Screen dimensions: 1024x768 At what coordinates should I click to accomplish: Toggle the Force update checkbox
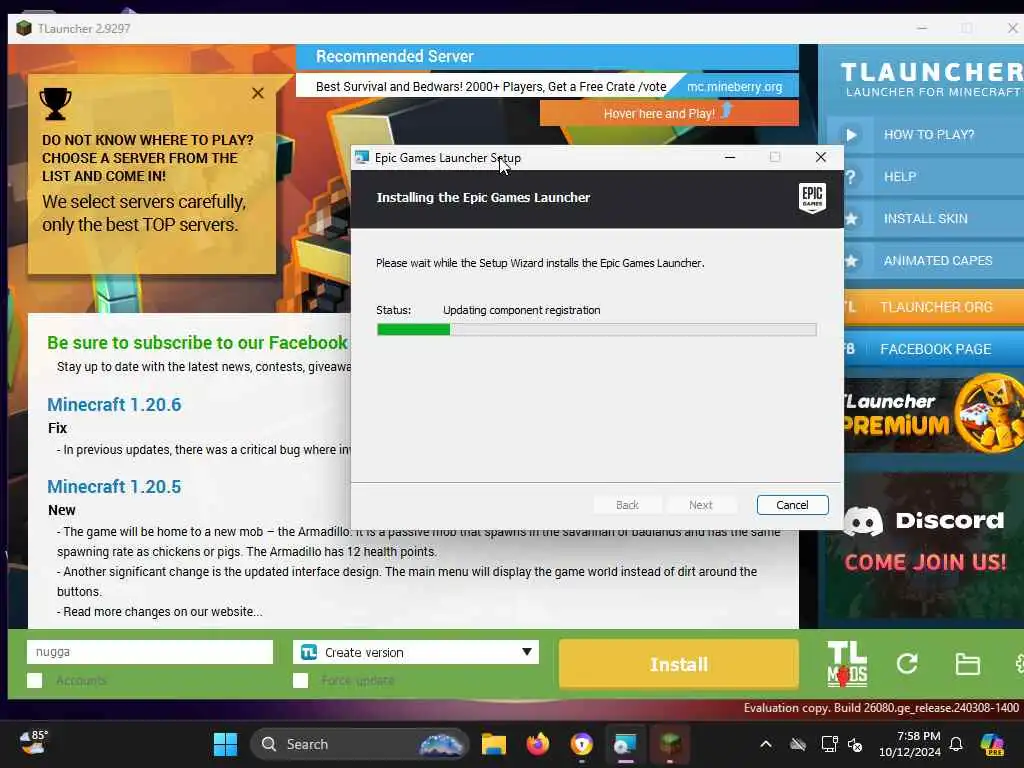point(300,680)
